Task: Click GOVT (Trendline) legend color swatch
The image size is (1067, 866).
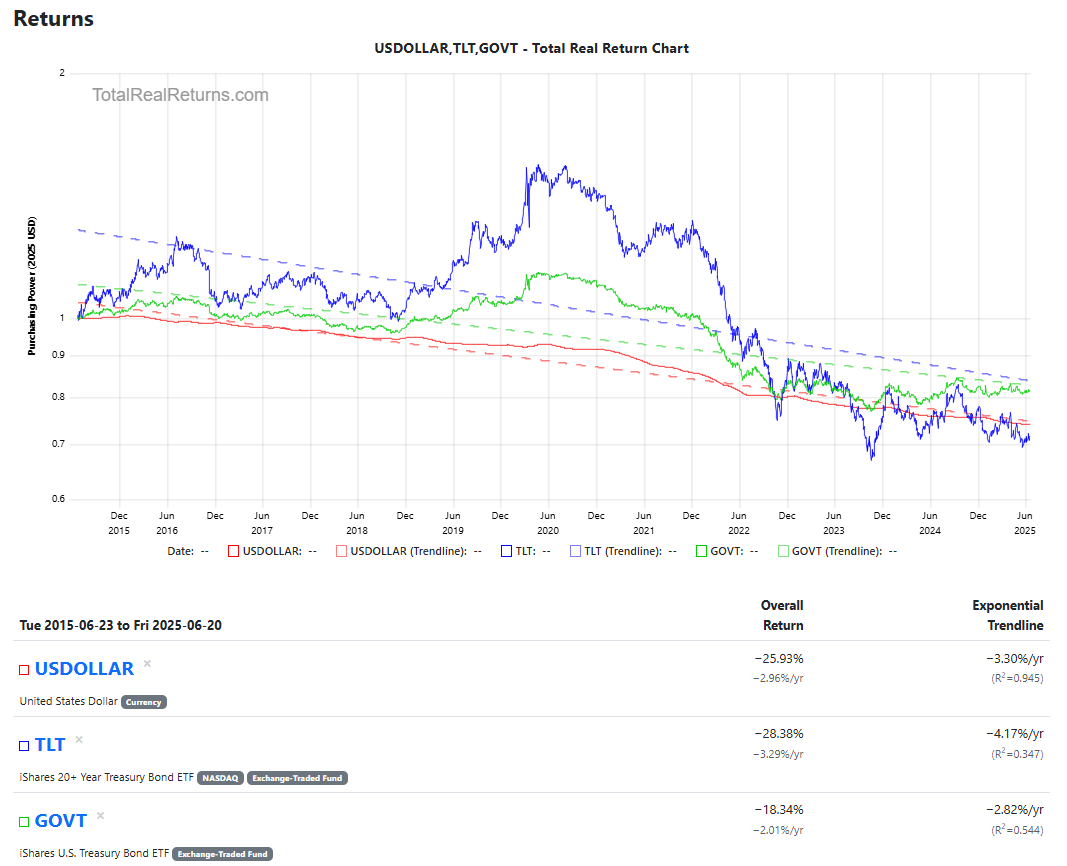Action: tap(783, 551)
